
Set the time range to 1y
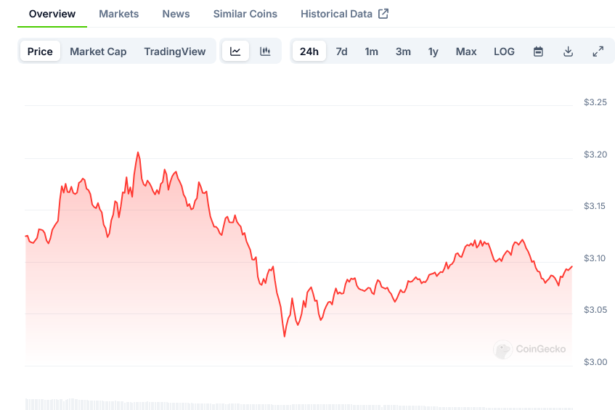point(433,52)
